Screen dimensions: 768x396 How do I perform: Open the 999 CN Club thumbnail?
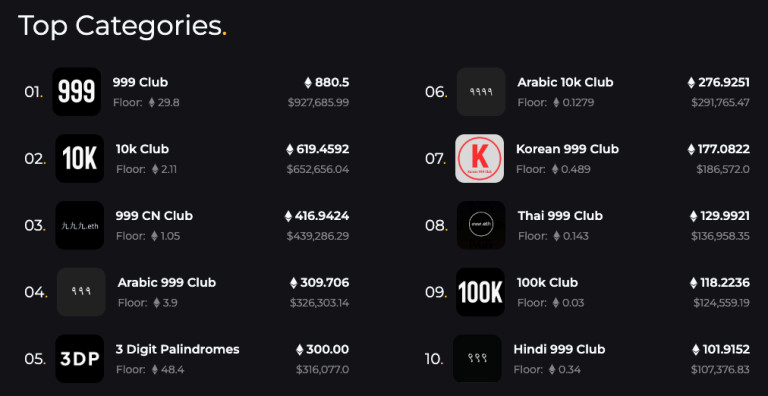click(80, 225)
